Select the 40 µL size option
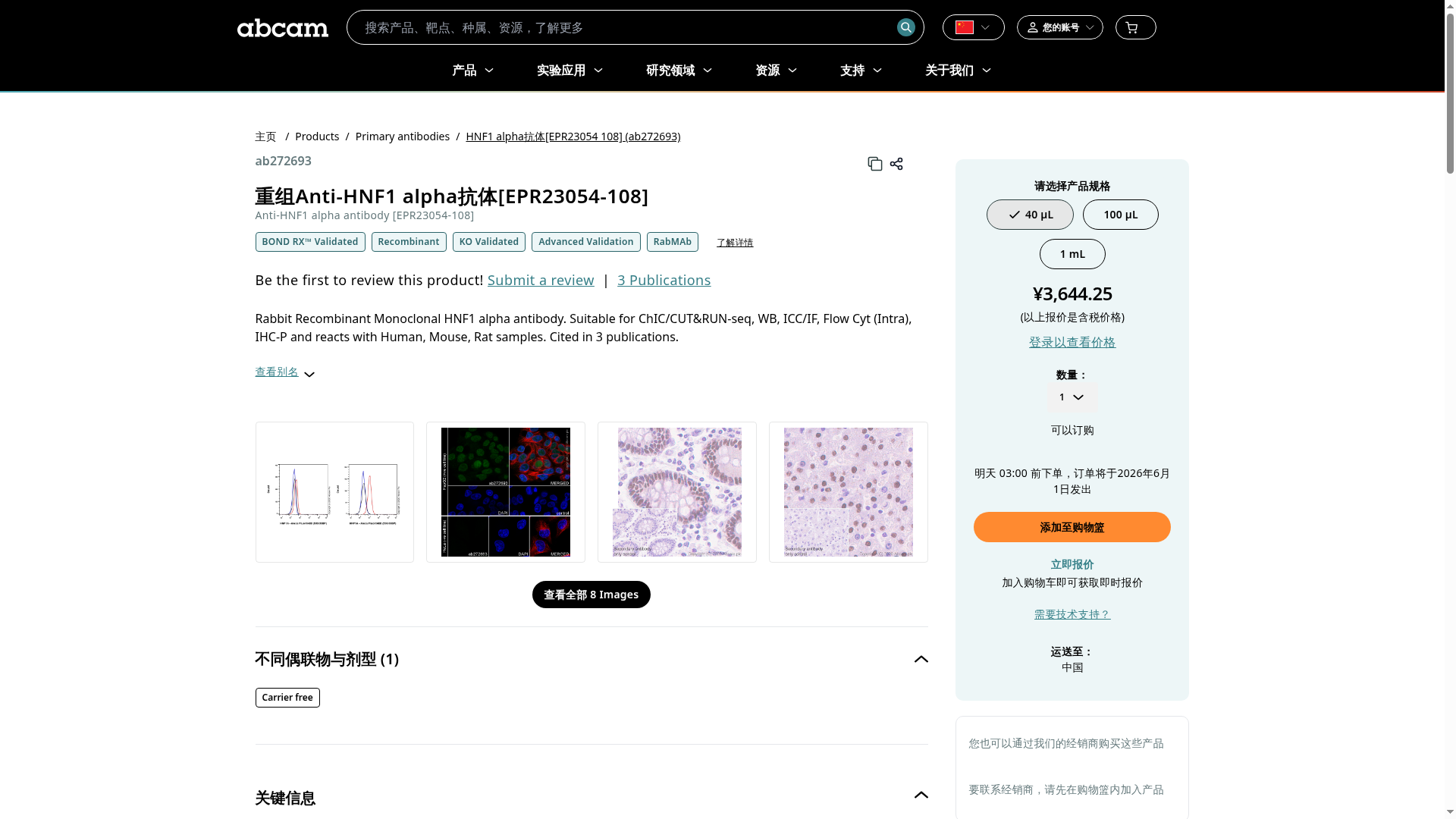This screenshot has height=819, width=1456. pyautogui.click(x=1030, y=215)
